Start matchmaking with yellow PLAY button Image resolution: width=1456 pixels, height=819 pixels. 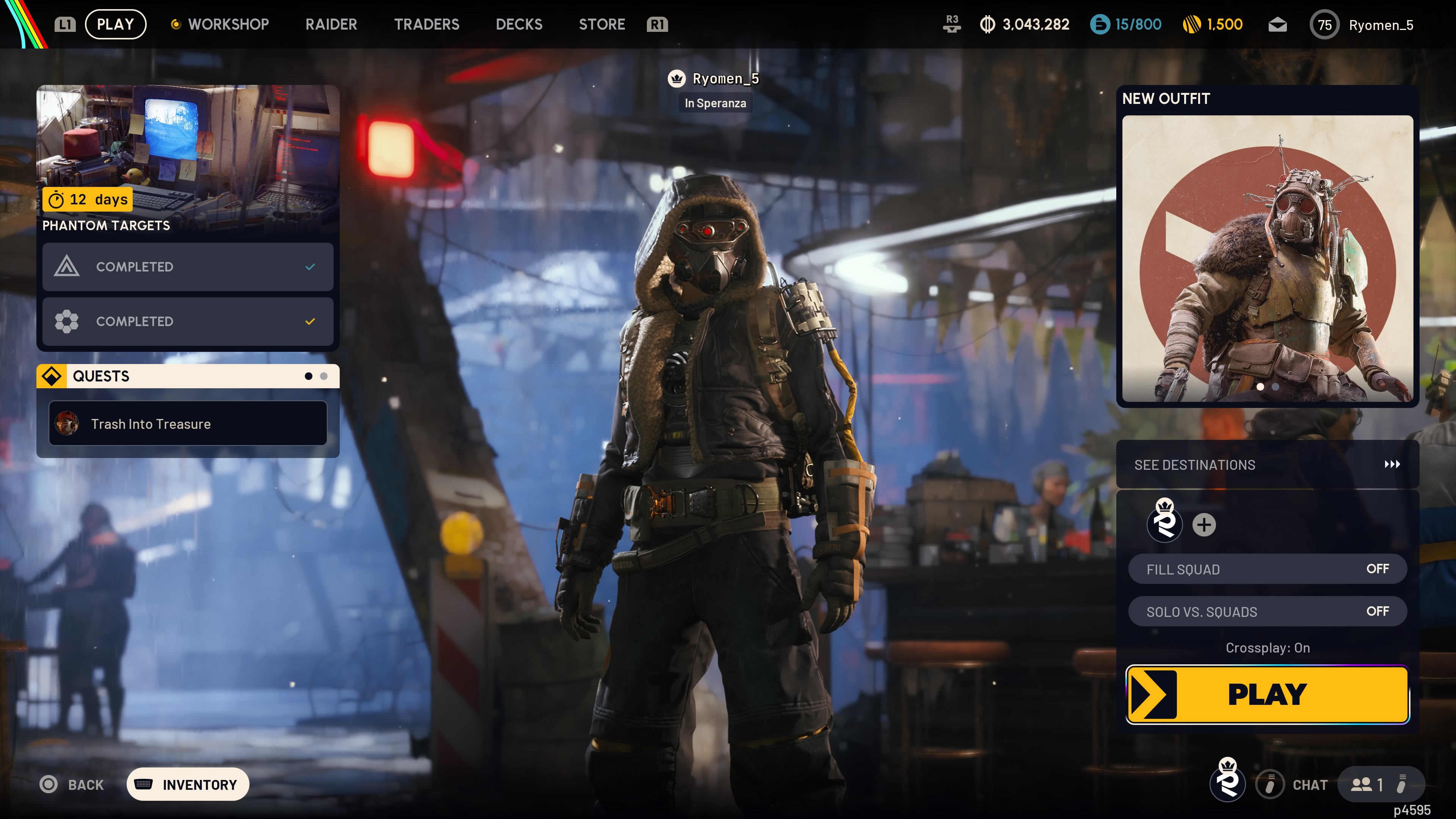pos(1267,695)
